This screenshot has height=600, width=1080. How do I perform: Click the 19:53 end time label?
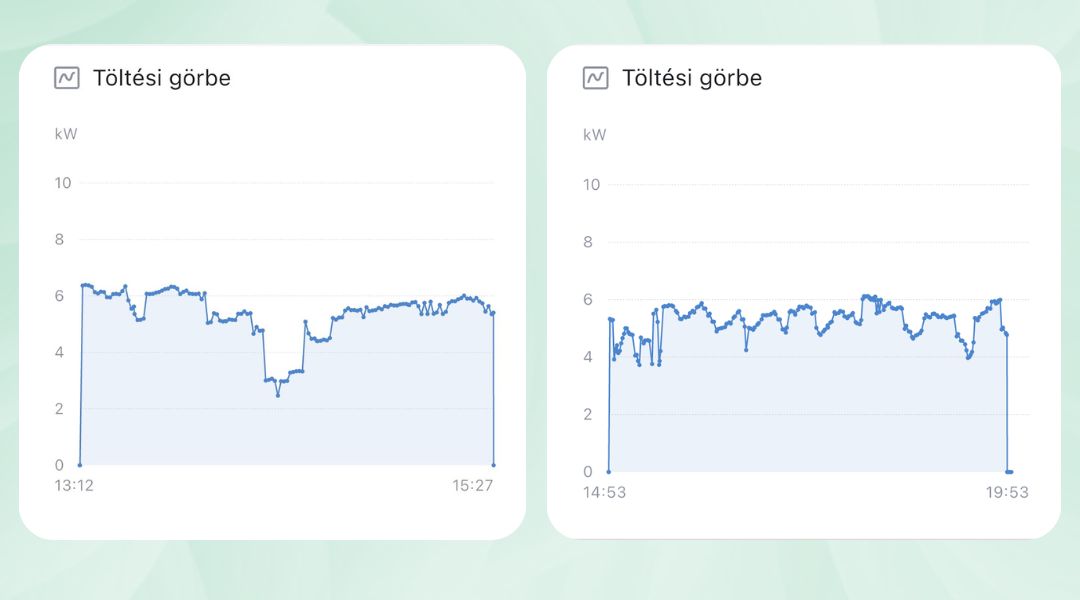pos(1006,492)
